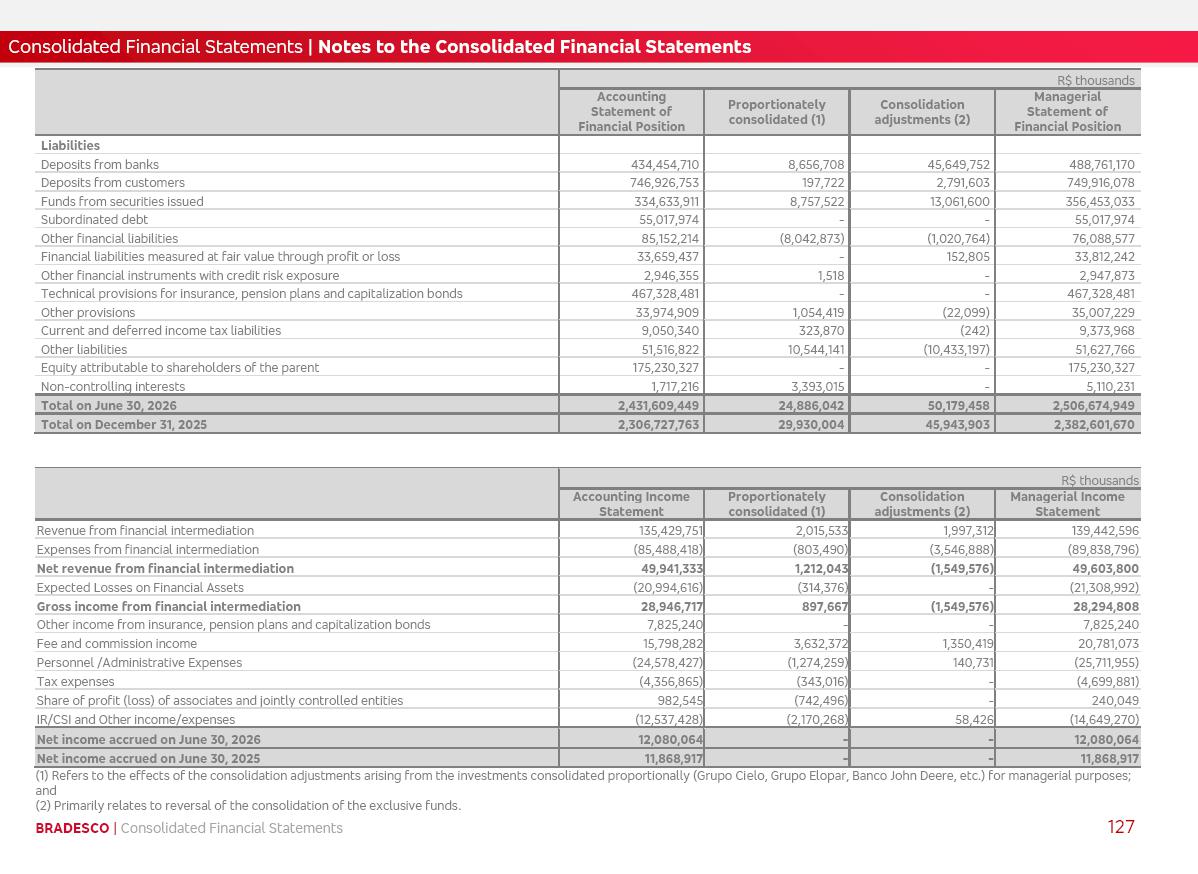The height and width of the screenshot is (874, 1198).
Task: Select the Deposits from banks row label
Action: point(100,164)
